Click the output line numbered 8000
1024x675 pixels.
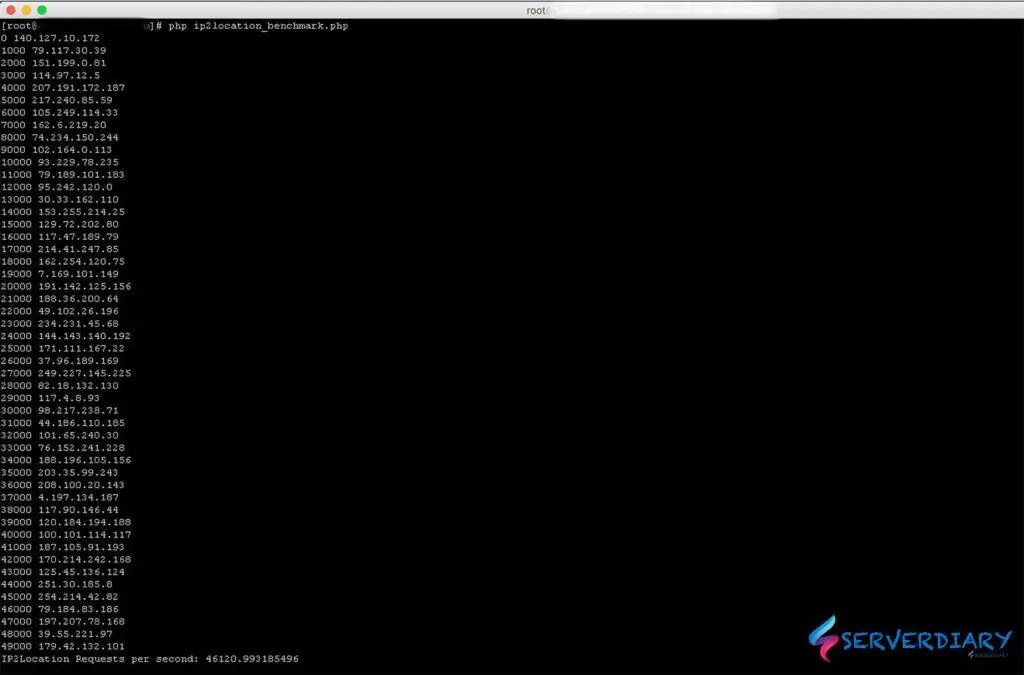[x=59, y=138]
